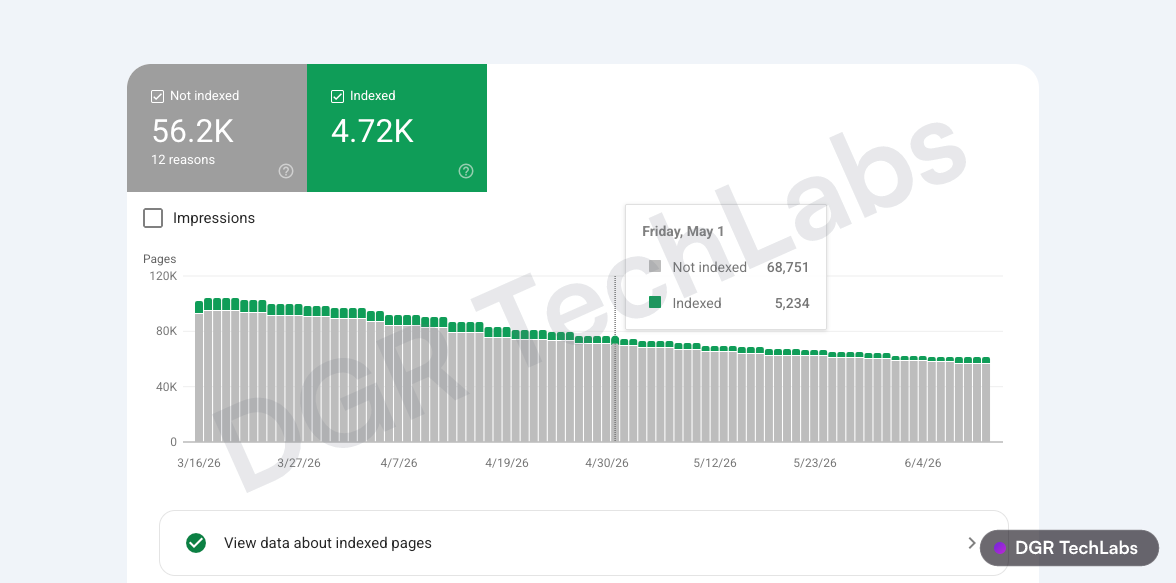Click the 4/30/26 date axis label
Screen dimensions: 1176x583
click(607, 463)
